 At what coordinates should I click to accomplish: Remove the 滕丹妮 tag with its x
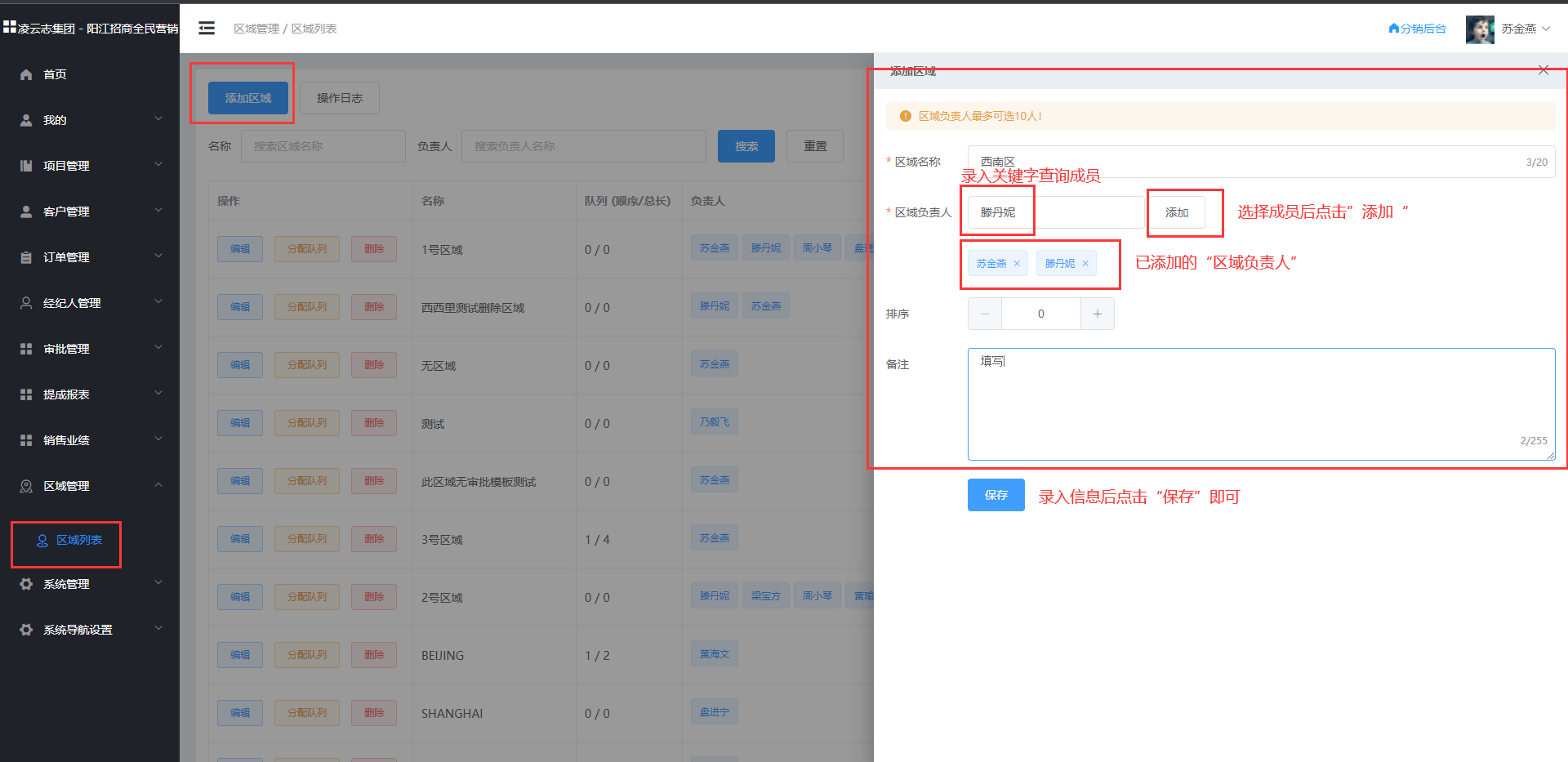tap(1085, 263)
